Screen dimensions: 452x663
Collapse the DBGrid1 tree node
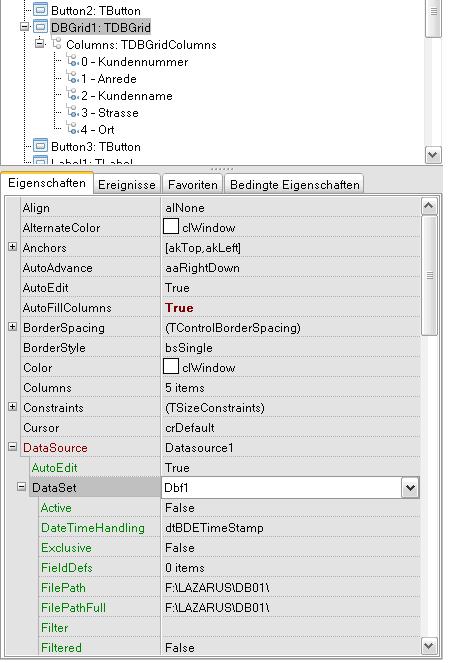tap(25, 27)
